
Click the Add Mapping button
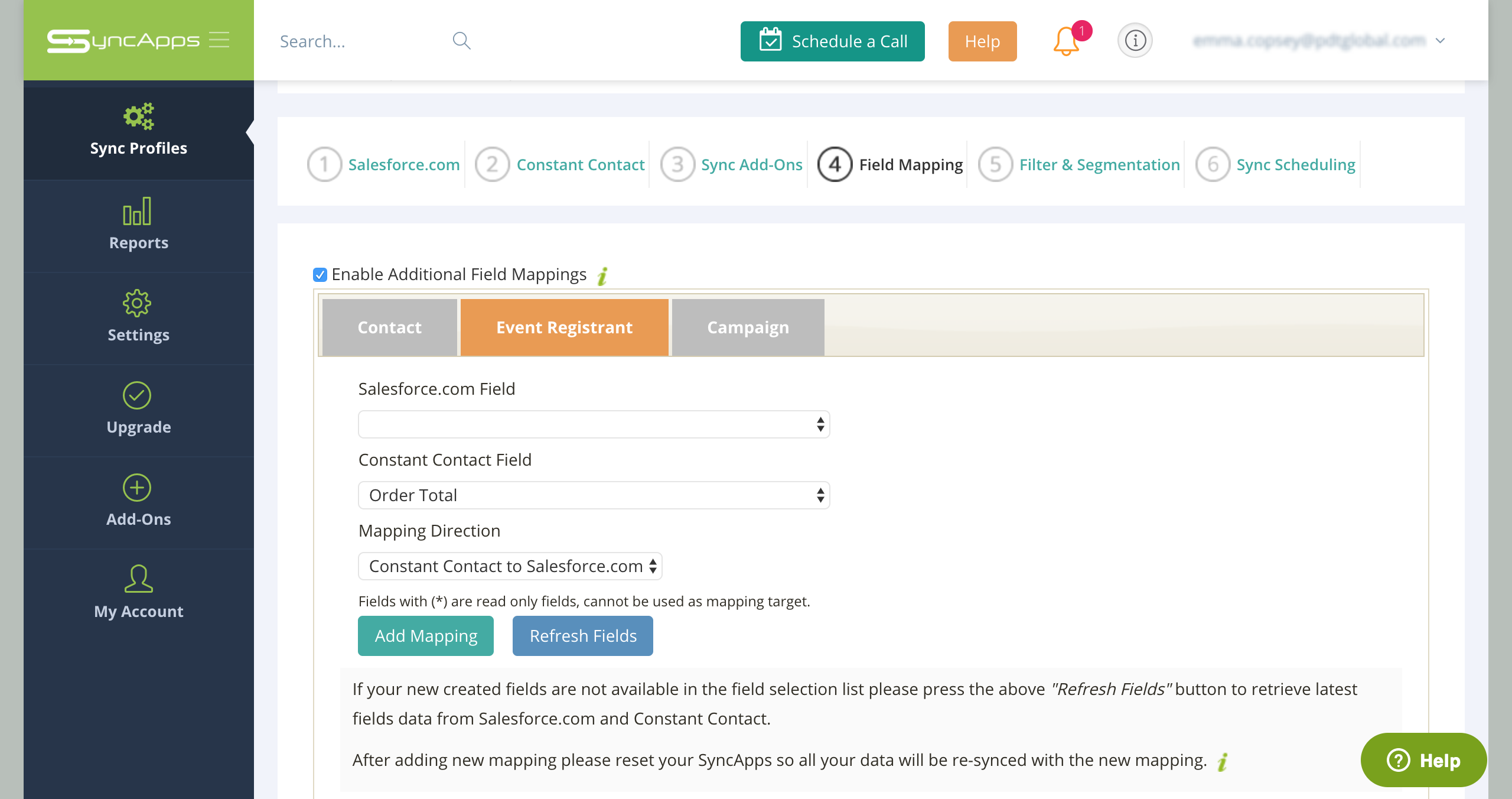click(426, 636)
